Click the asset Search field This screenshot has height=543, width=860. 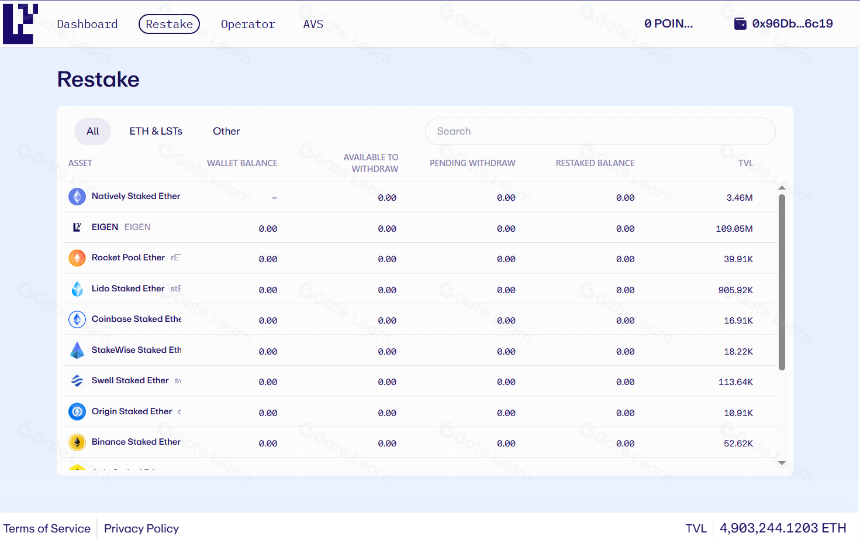point(600,131)
